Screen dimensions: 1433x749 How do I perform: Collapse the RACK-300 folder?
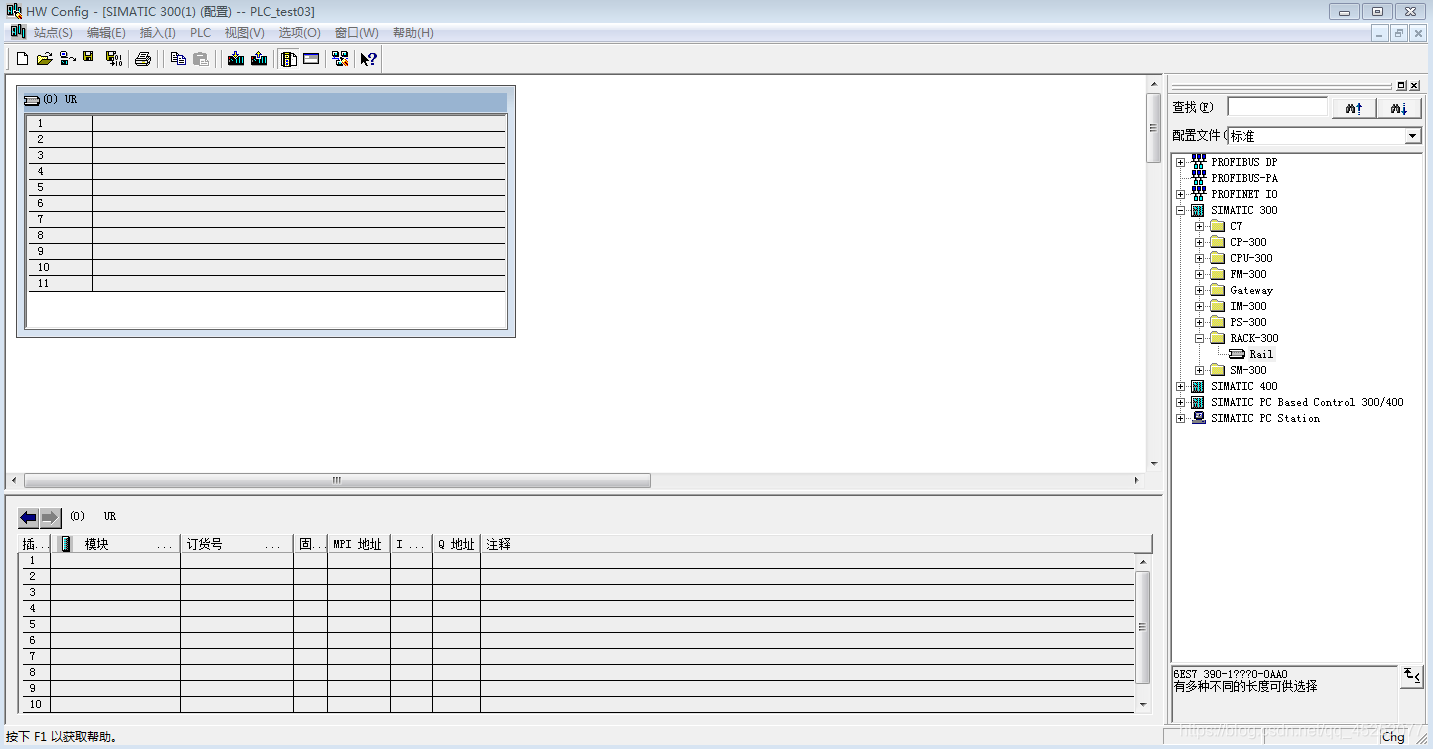[x=1200, y=338]
